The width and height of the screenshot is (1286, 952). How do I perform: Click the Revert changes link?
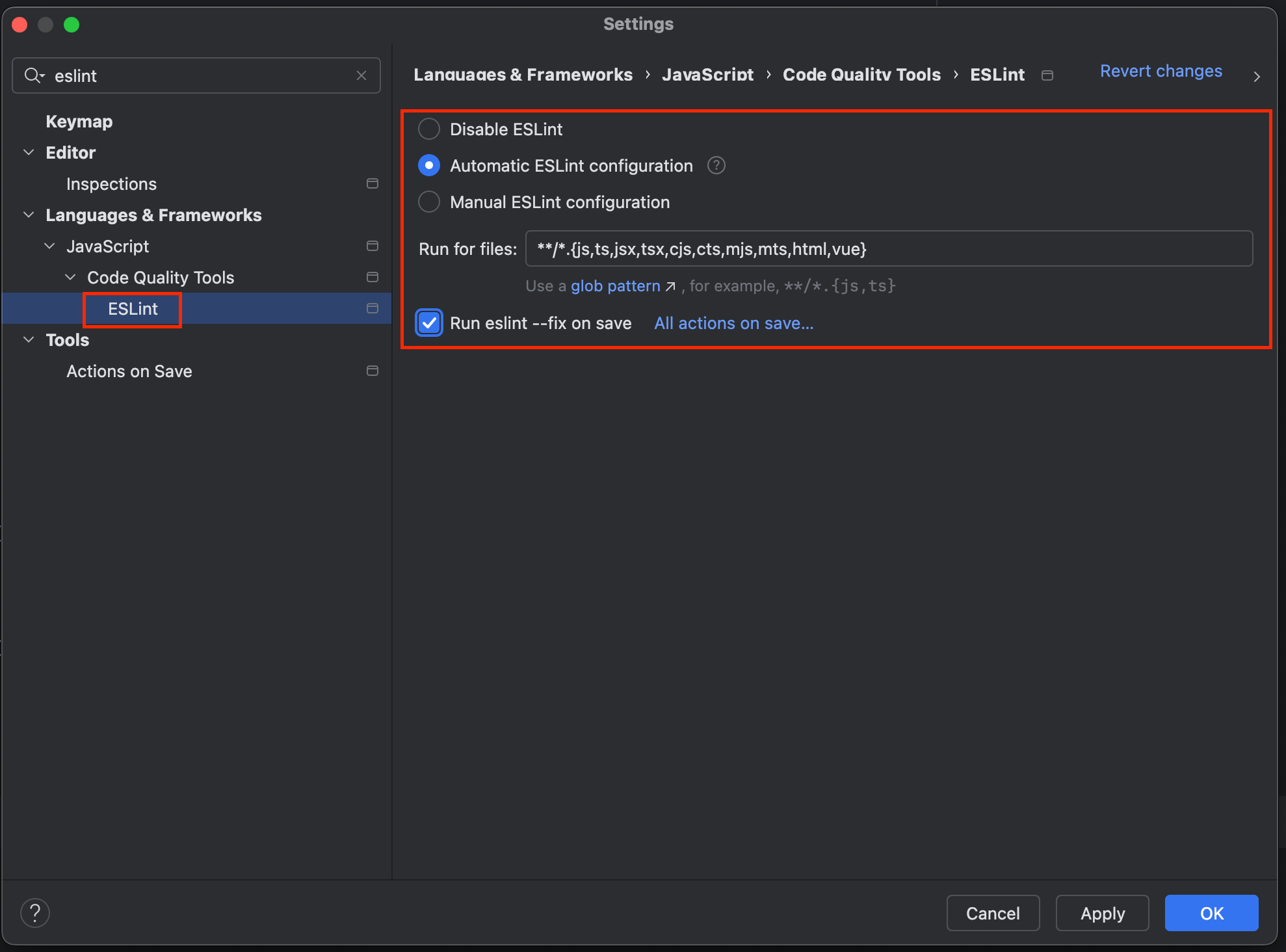point(1161,71)
